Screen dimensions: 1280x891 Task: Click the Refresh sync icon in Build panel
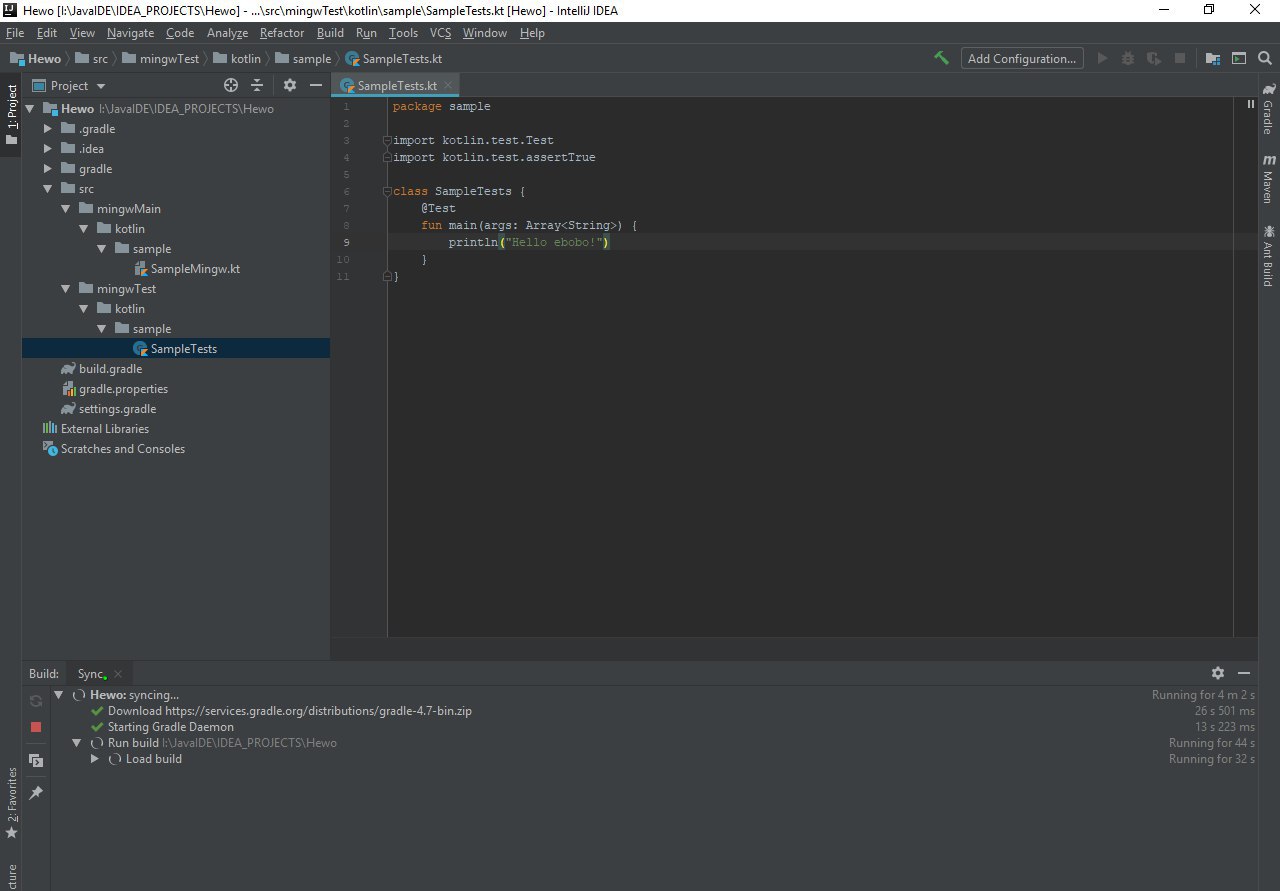[x=36, y=701]
